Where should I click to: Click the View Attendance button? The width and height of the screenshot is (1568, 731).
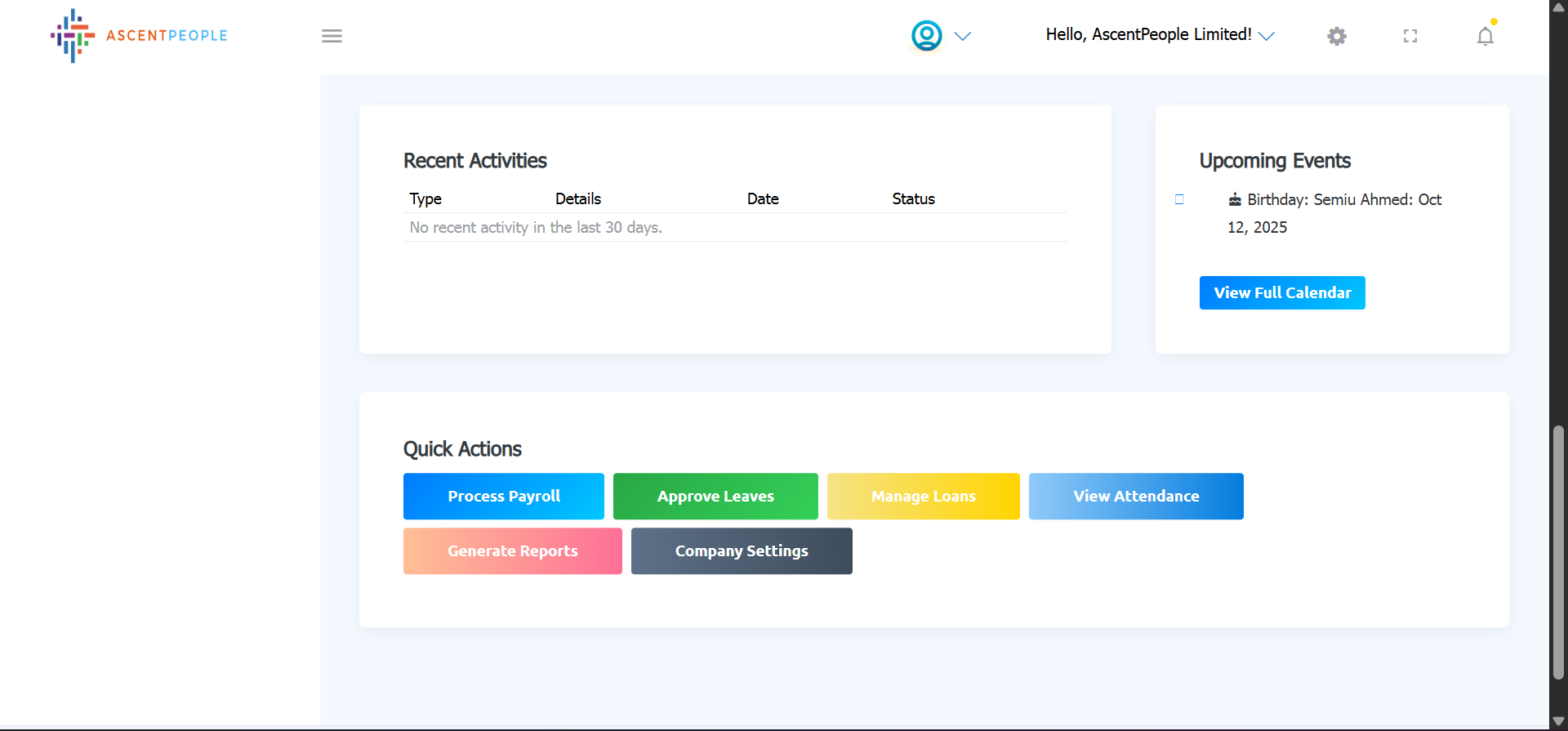point(1135,497)
